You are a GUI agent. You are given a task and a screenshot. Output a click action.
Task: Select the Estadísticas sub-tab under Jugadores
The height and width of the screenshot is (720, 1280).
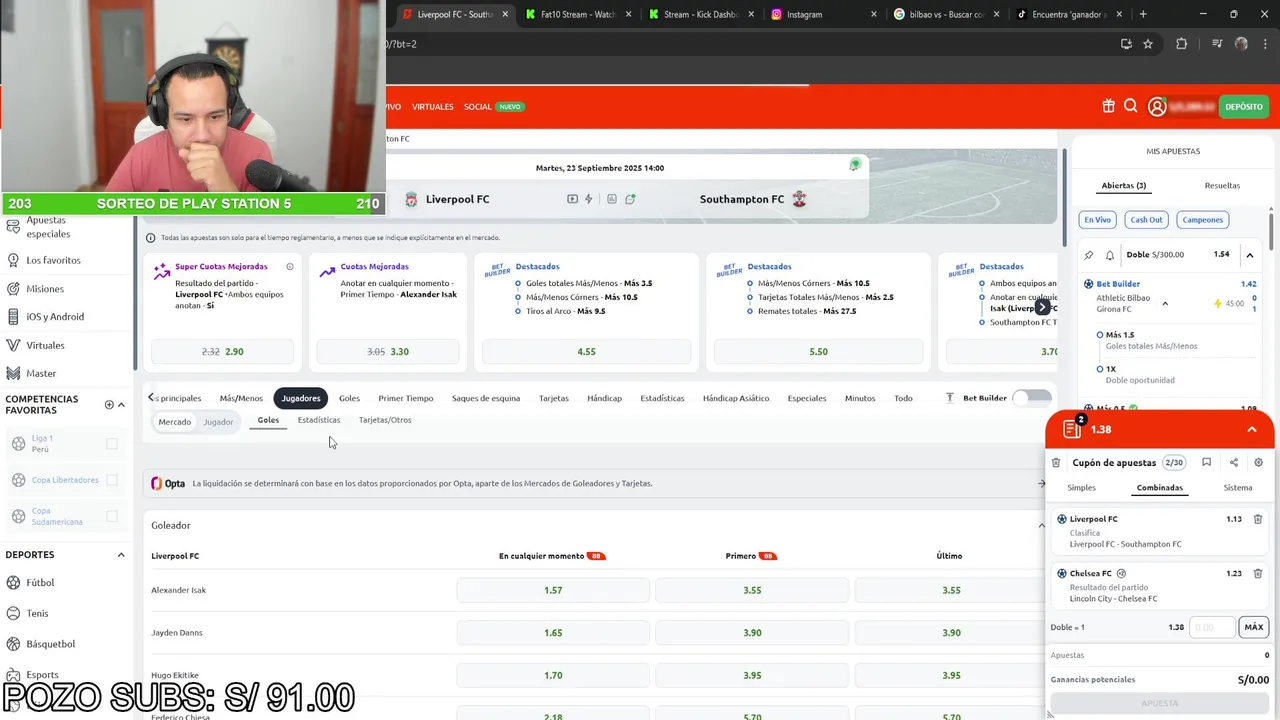pyautogui.click(x=319, y=420)
